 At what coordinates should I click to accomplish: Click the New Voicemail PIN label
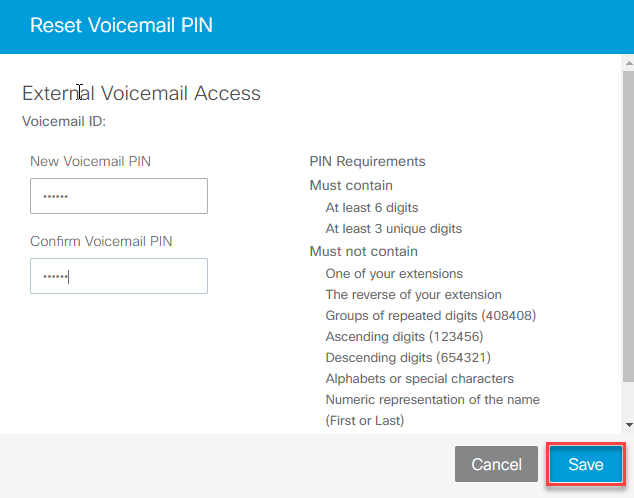click(x=91, y=161)
